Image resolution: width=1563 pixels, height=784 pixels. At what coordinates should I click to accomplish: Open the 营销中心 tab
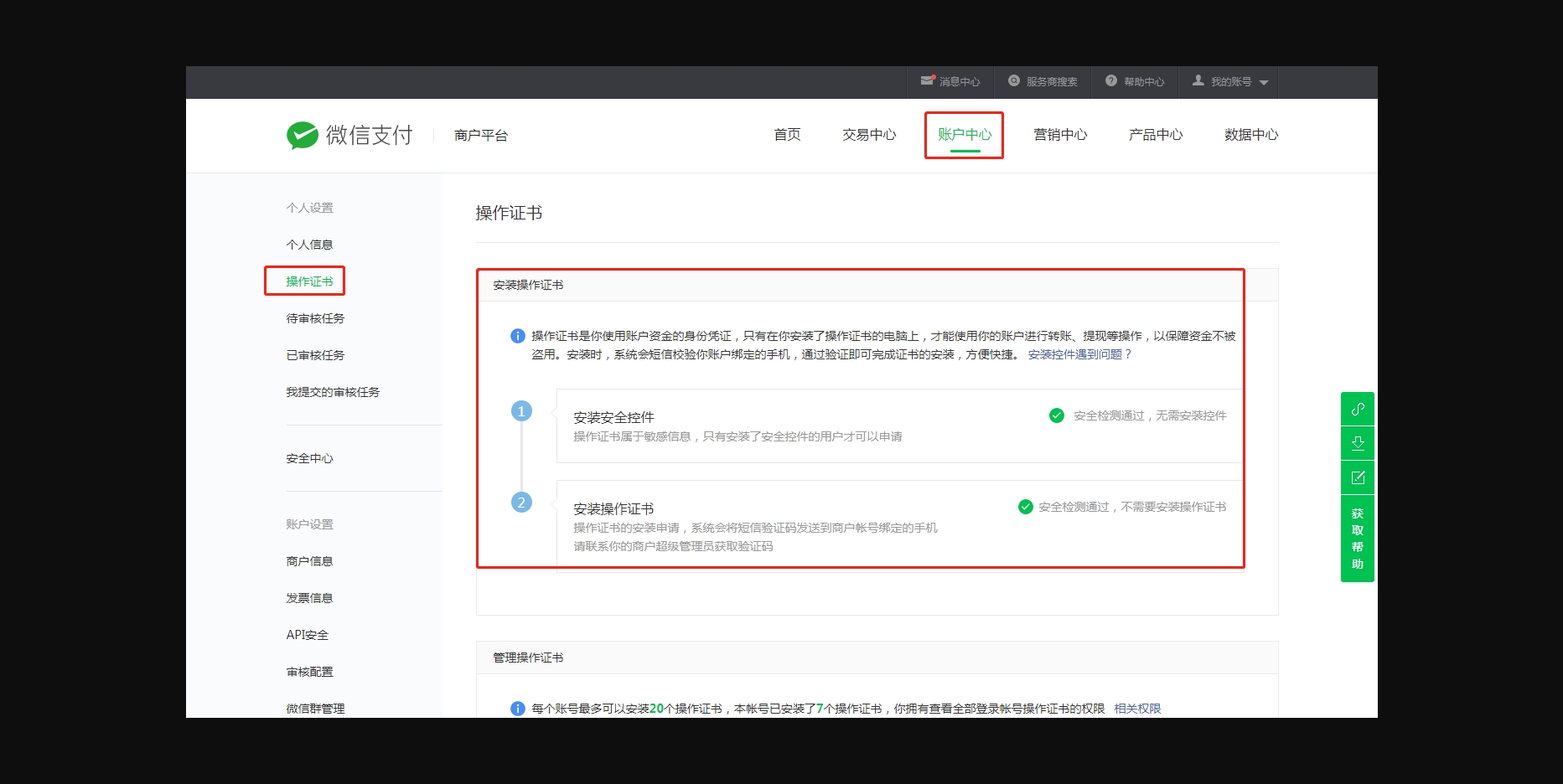(1060, 135)
